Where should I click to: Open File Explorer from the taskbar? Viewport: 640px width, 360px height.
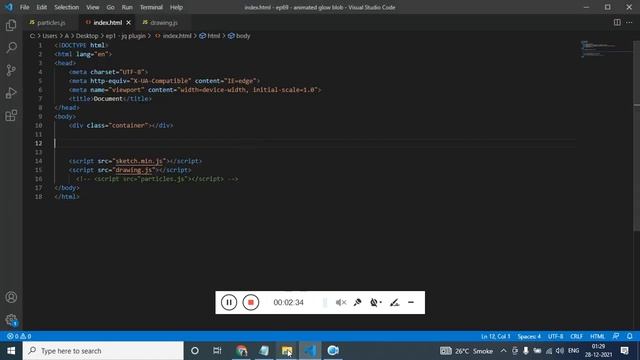(287, 351)
